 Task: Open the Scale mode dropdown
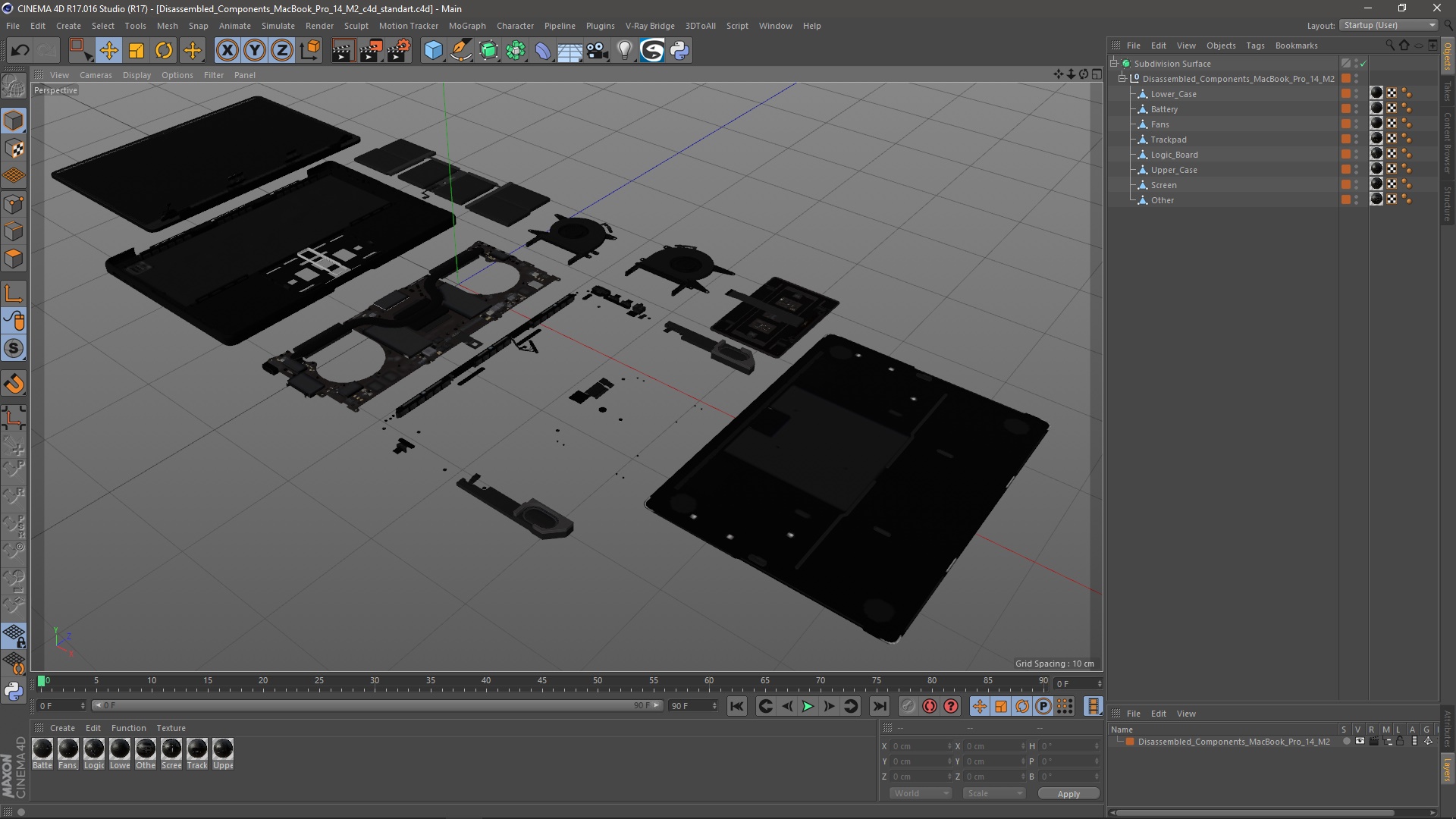coord(994,793)
